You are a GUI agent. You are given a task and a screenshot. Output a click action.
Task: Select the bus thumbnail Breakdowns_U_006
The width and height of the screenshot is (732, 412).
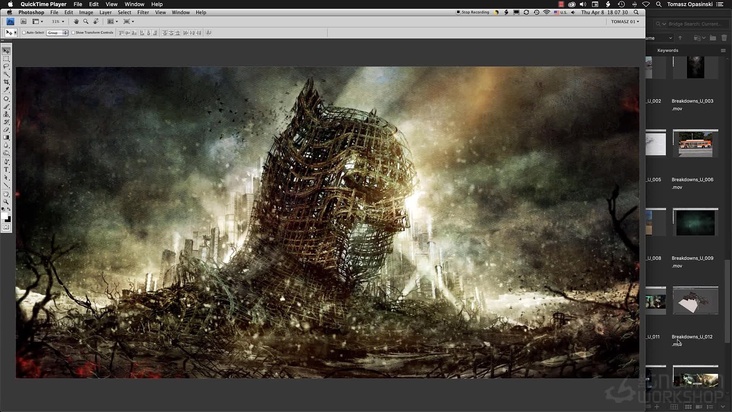point(696,143)
